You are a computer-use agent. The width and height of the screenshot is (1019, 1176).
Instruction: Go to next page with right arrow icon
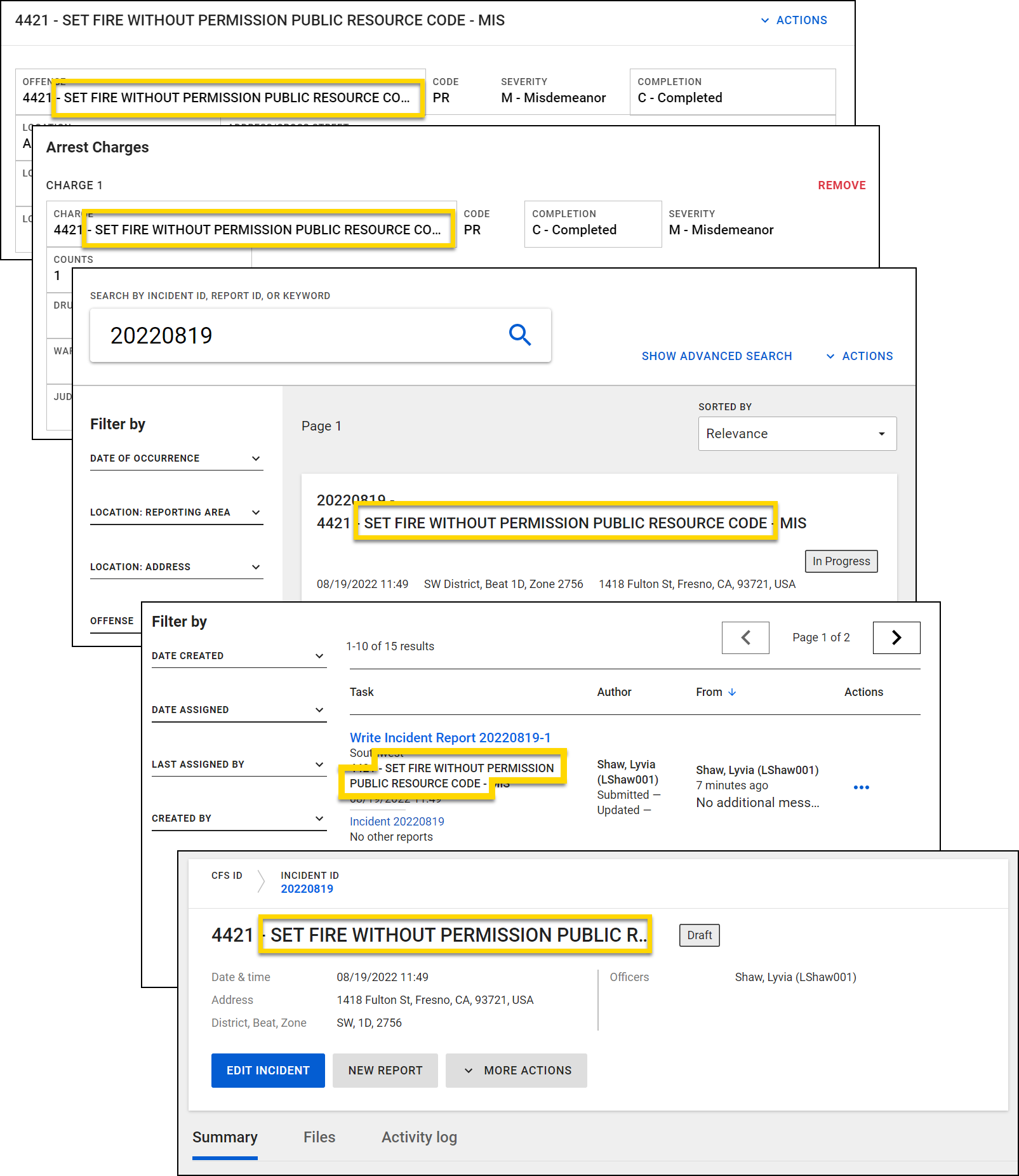[x=896, y=638]
